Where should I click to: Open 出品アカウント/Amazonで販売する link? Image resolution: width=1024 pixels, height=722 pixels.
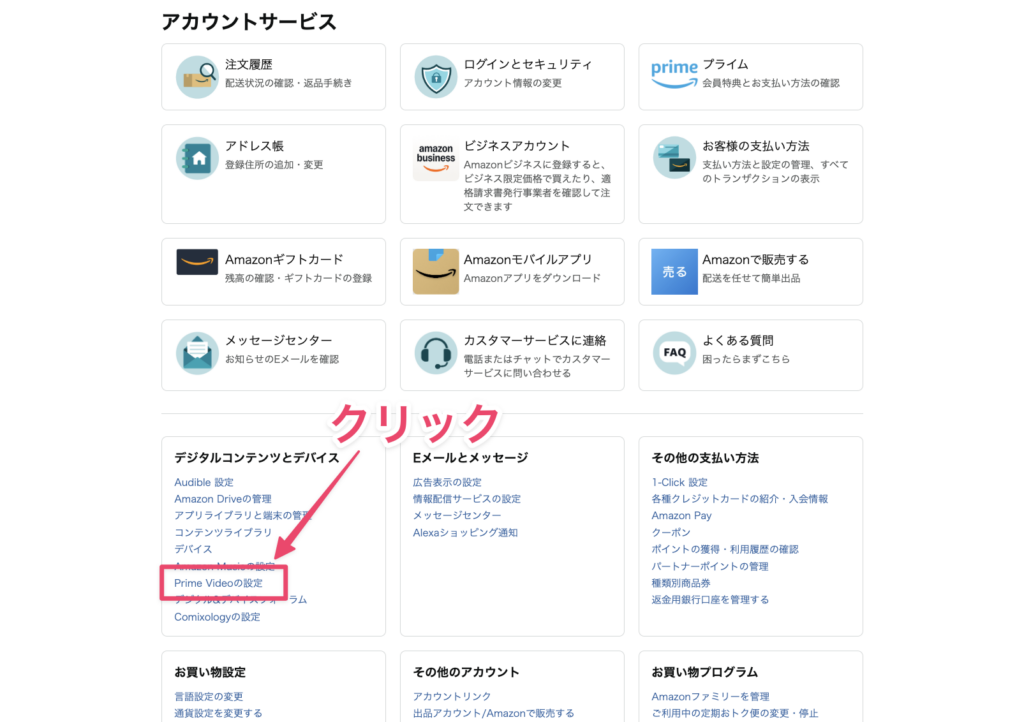[494, 714]
